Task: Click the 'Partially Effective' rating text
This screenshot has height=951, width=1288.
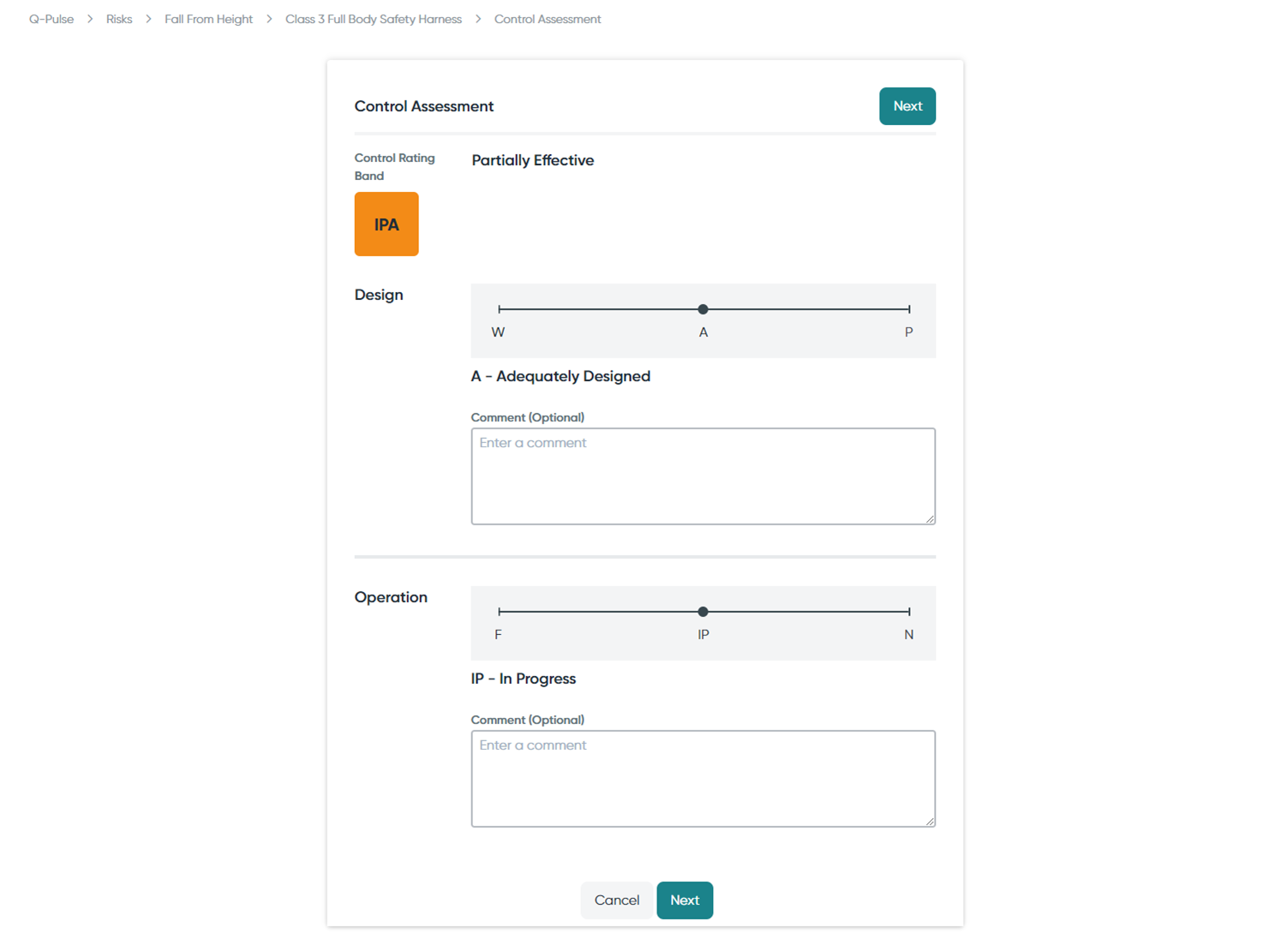Action: pyautogui.click(x=532, y=160)
